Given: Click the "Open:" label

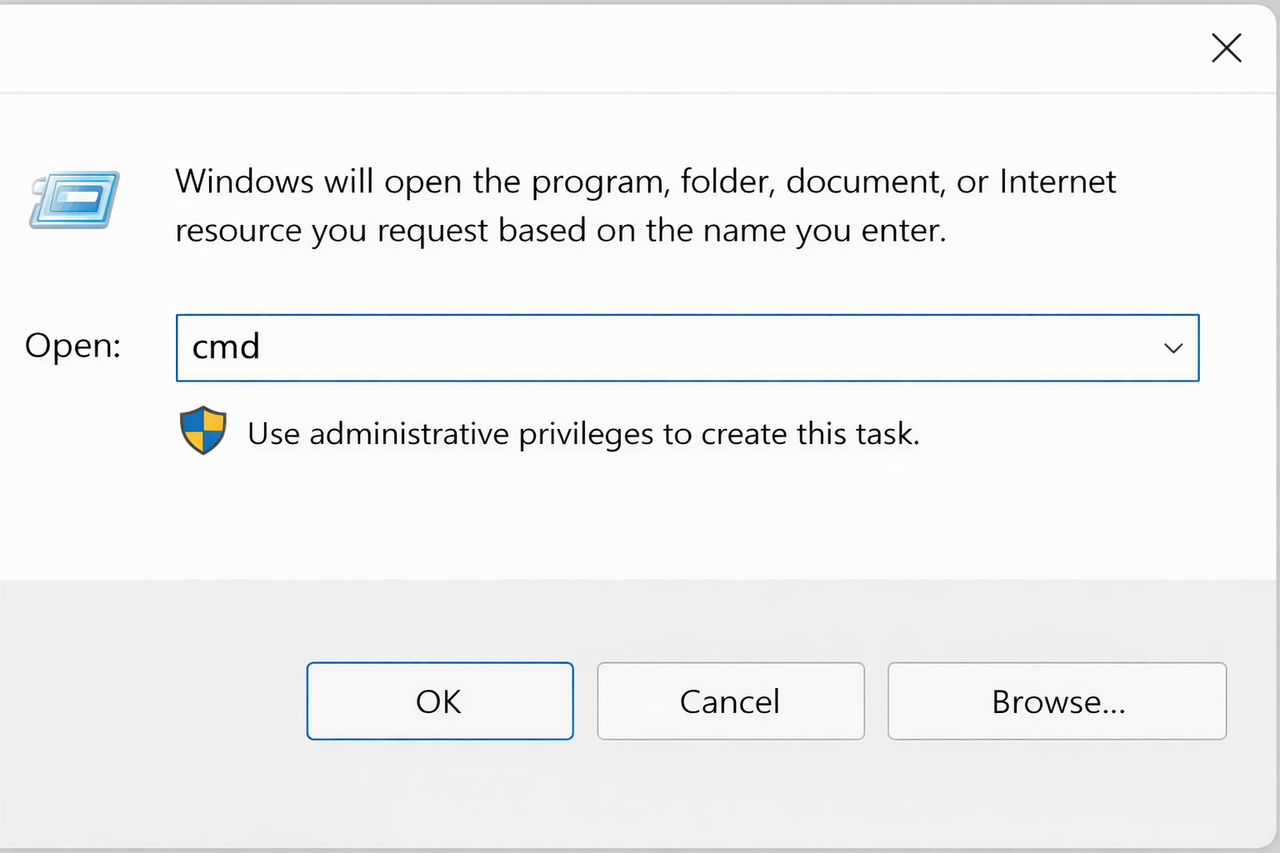Looking at the screenshot, I should 73,346.
